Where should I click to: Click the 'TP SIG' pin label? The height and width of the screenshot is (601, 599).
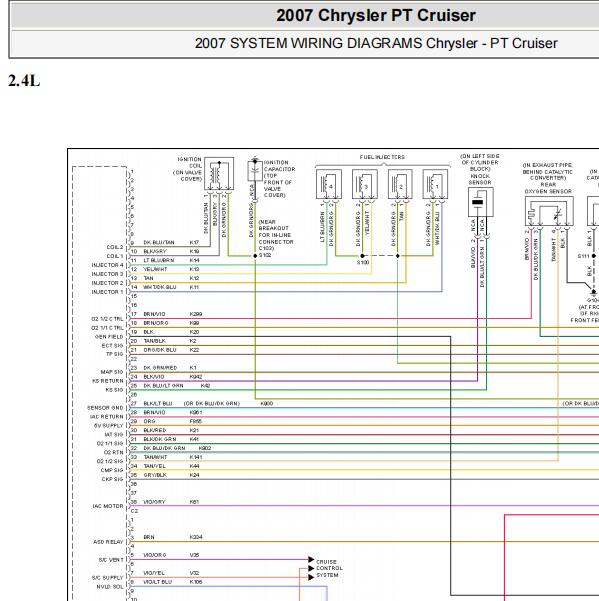[115, 354]
